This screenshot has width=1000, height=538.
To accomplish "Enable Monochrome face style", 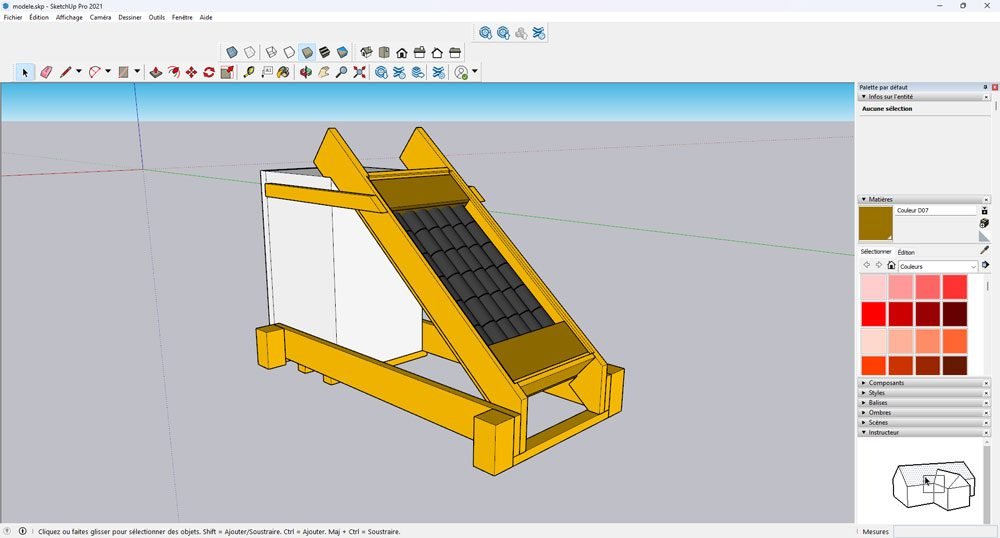I will (x=342, y=52).
